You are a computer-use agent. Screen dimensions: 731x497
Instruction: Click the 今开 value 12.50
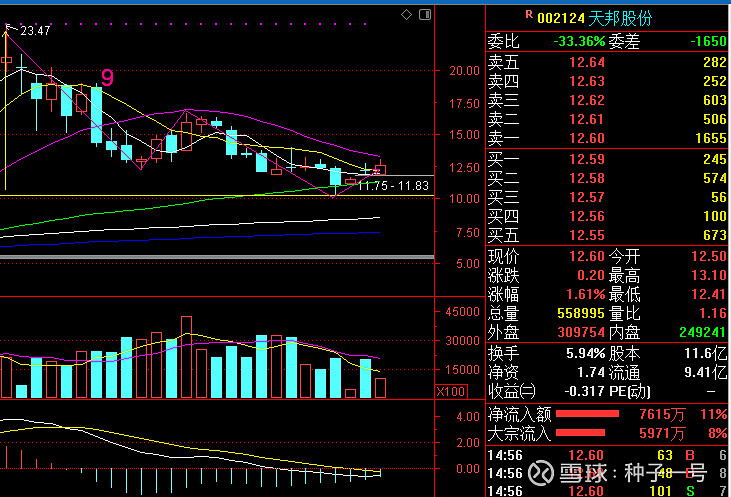pyautogui.click(x=709, y=256)
